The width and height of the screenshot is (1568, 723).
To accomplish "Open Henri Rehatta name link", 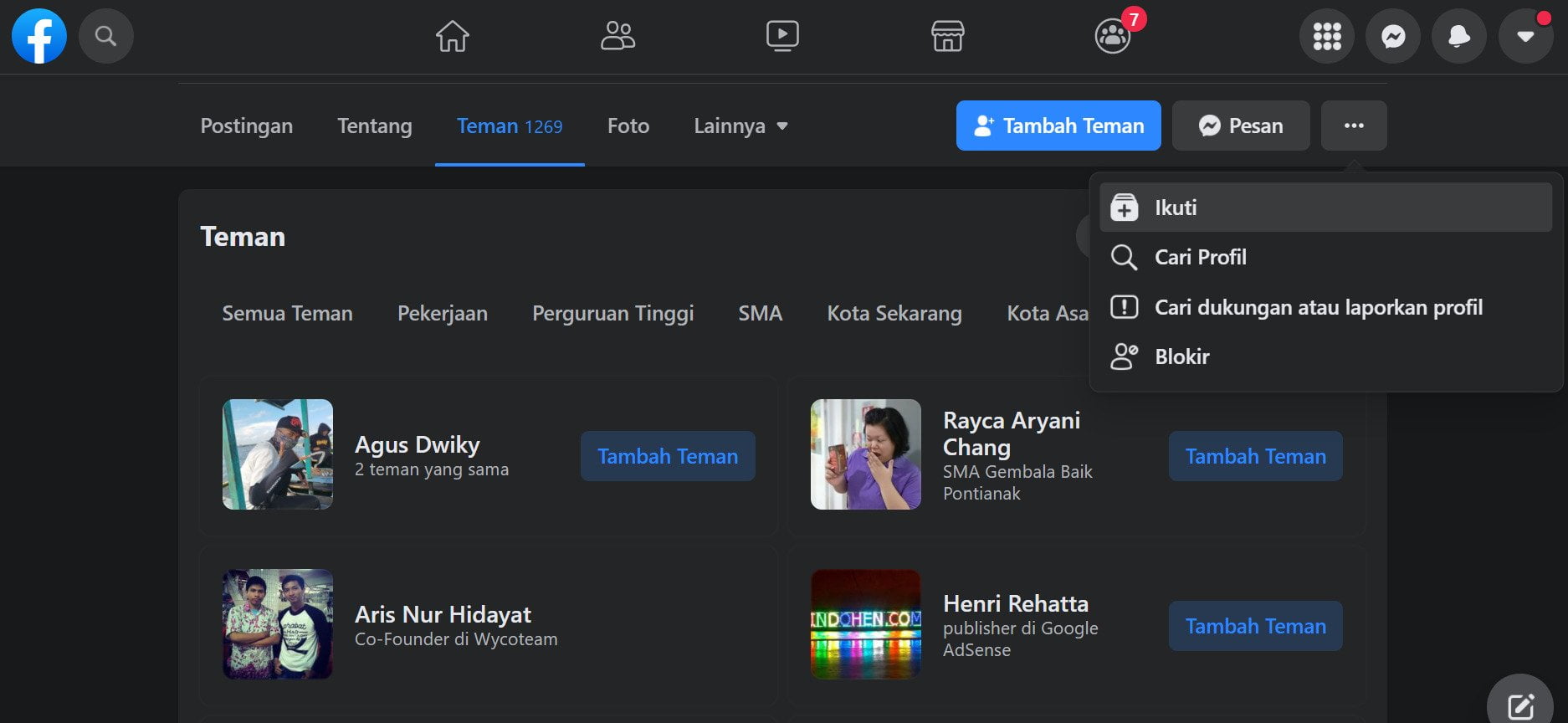I will tap(1016, 603).
